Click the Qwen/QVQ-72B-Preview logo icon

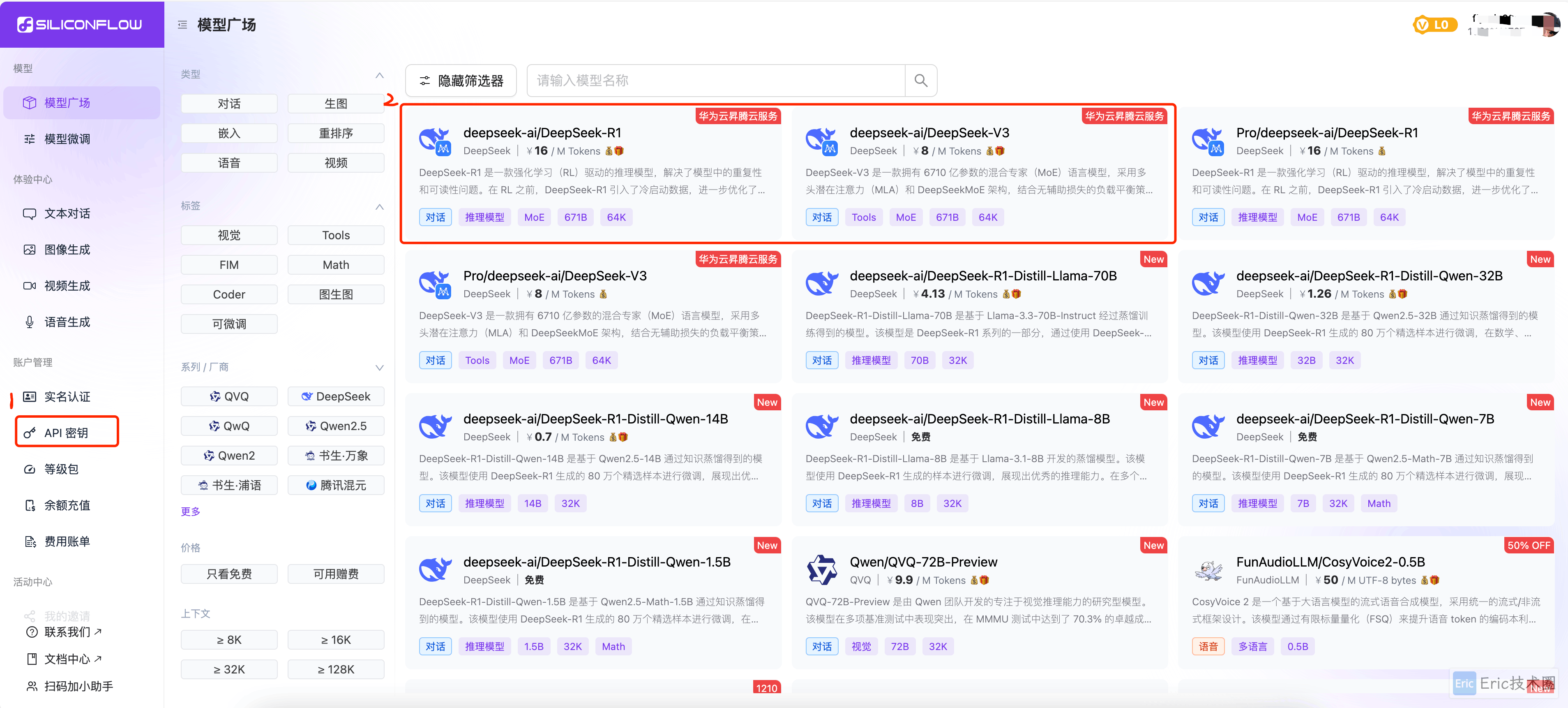(821, 570)
